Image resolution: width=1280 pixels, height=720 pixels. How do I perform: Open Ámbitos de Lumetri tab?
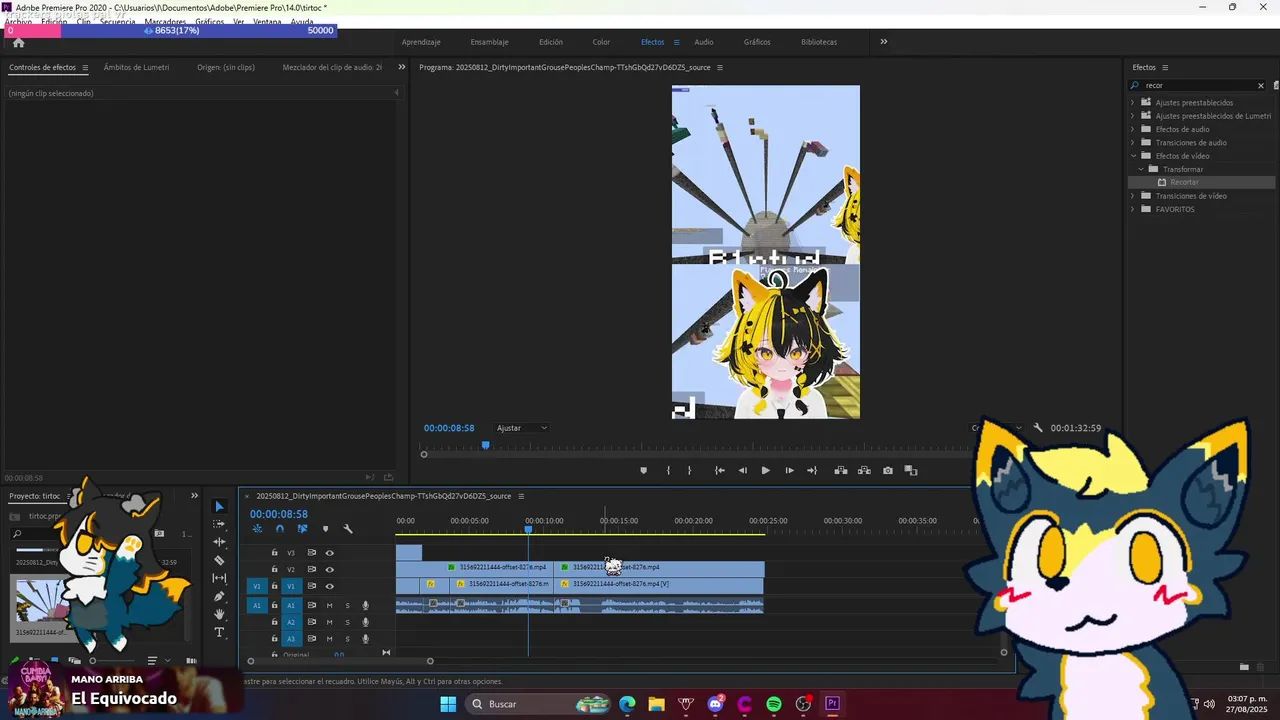click(x=136, y=68)
